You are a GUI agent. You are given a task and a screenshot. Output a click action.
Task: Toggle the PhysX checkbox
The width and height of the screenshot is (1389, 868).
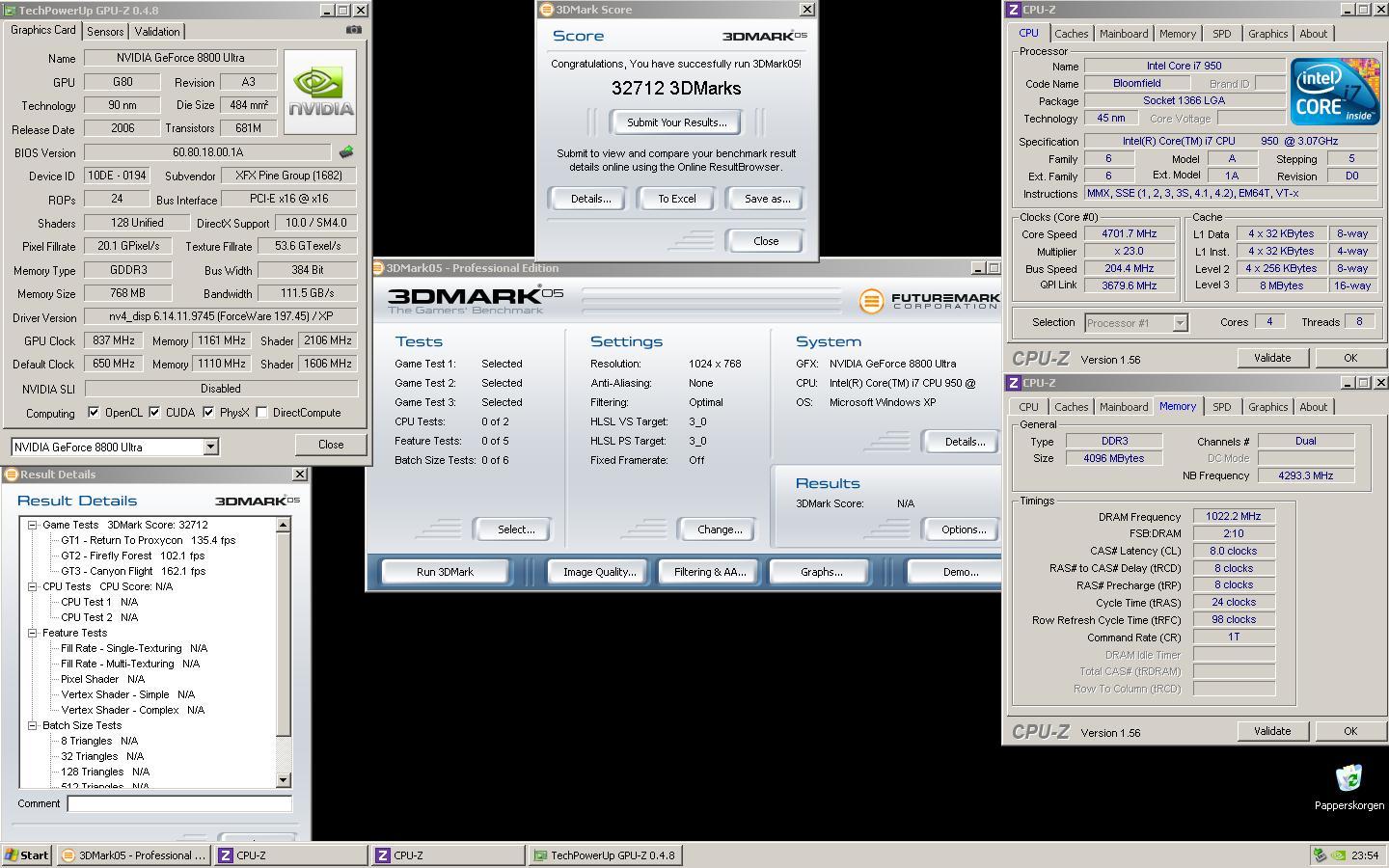208,412
